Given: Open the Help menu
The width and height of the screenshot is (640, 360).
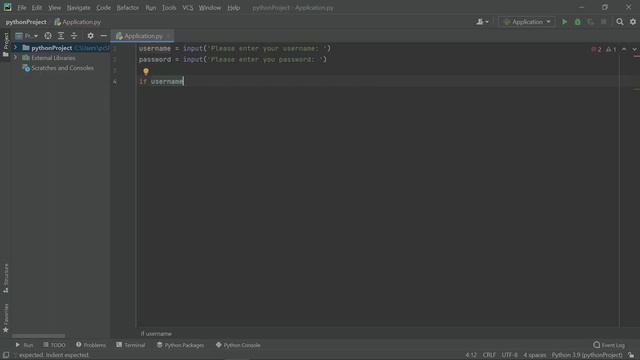Looking at the screenshot, I should pyautogui.click(x=233, y=8).
